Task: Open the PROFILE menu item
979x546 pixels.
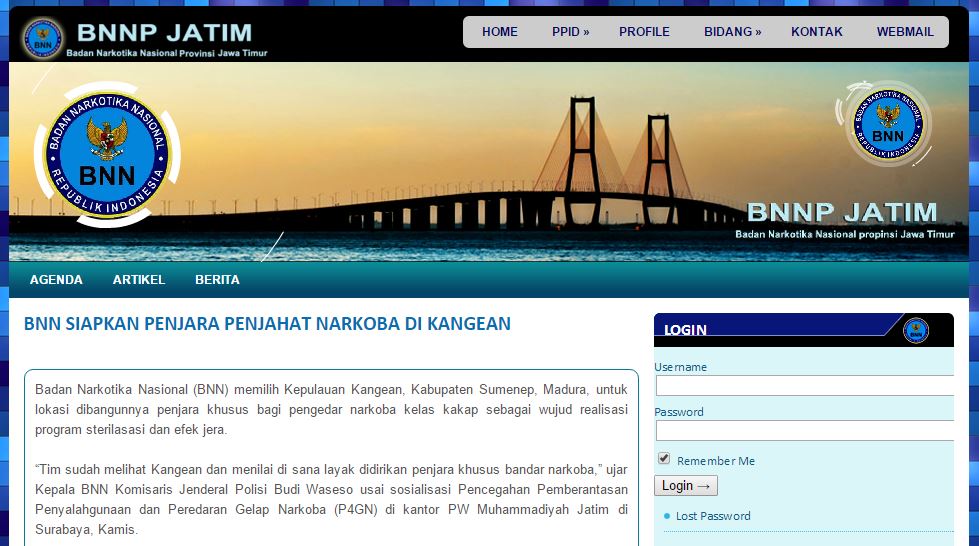Action: click(x=644, y=32)
